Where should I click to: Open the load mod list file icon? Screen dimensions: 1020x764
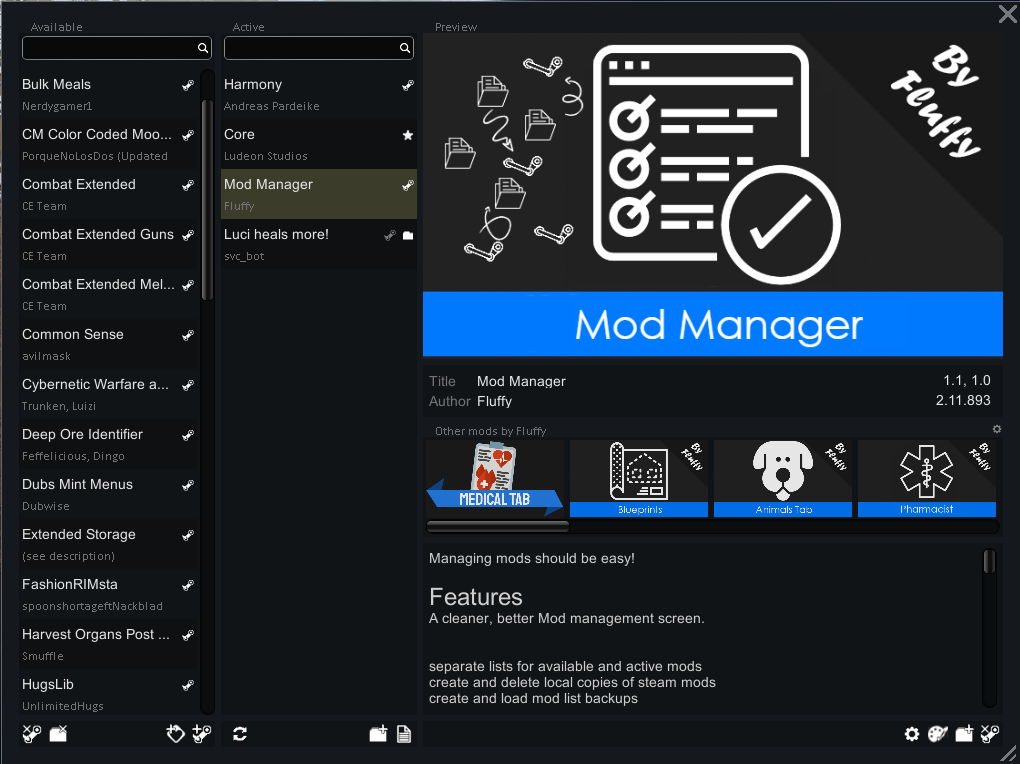404,734
